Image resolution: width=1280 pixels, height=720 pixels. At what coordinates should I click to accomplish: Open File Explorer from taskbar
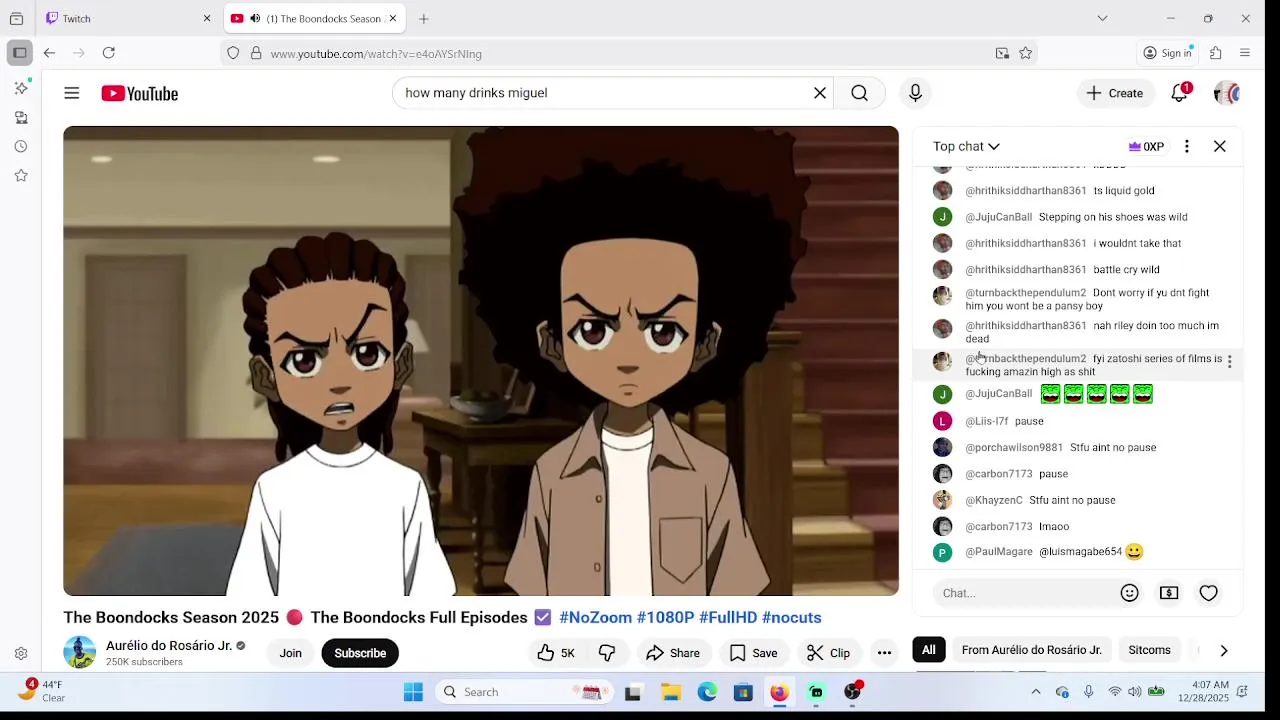coord(670,692)
